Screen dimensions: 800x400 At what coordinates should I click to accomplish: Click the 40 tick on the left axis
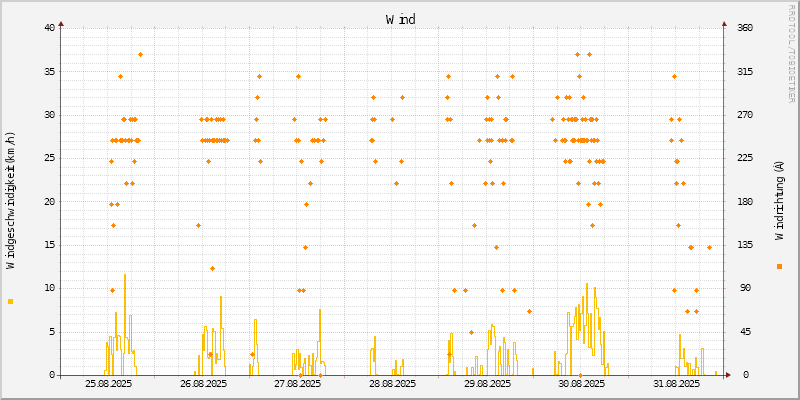click(x=49, y=28)
